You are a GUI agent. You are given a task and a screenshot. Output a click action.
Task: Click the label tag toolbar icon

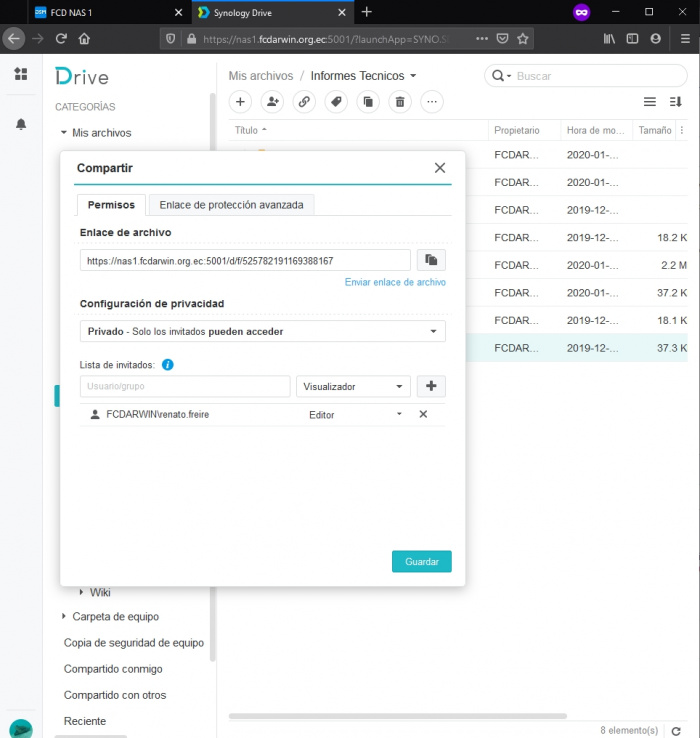coord(336,102)
